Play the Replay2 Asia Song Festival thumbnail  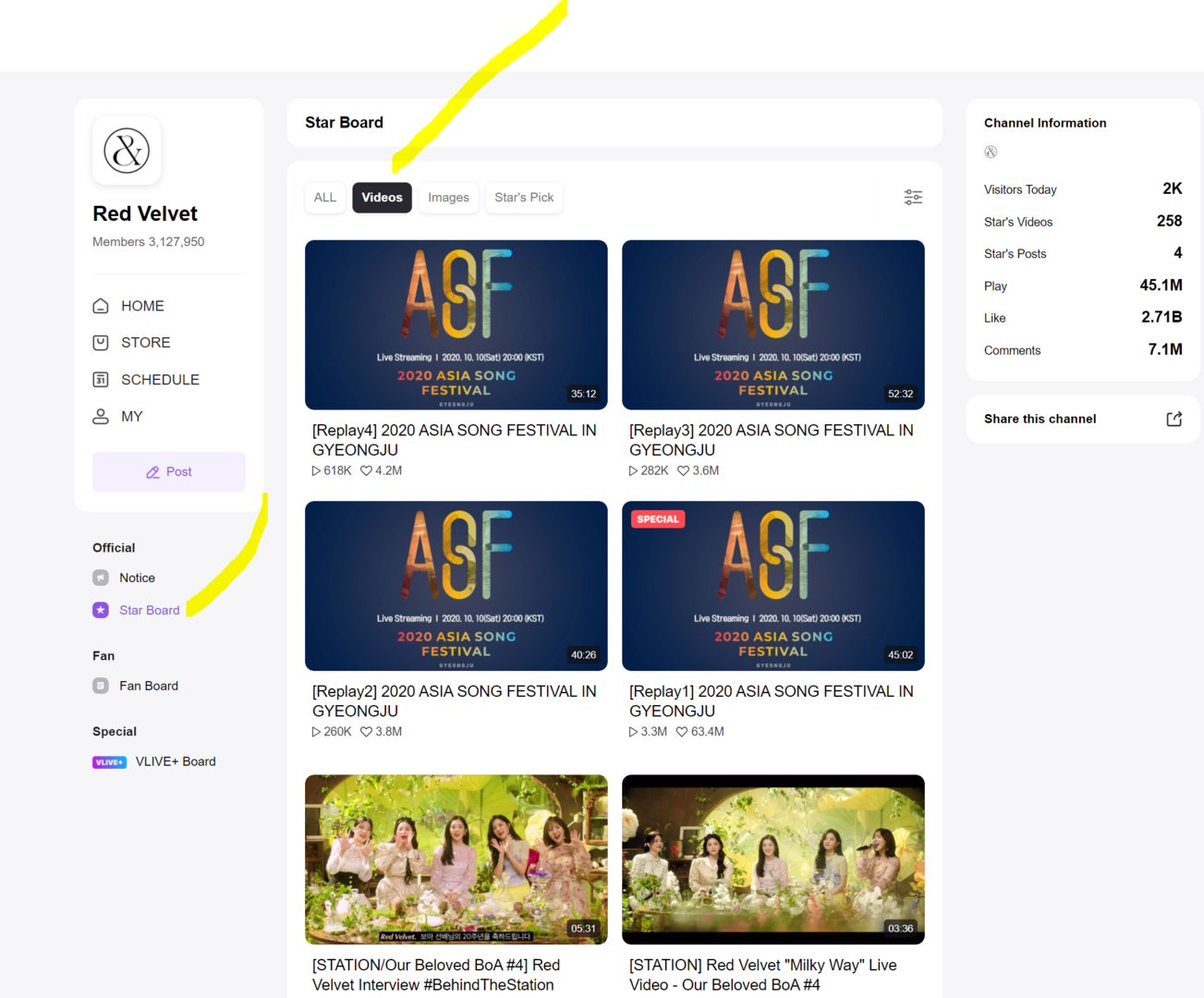pyautogui.click(x=456, y=586)
